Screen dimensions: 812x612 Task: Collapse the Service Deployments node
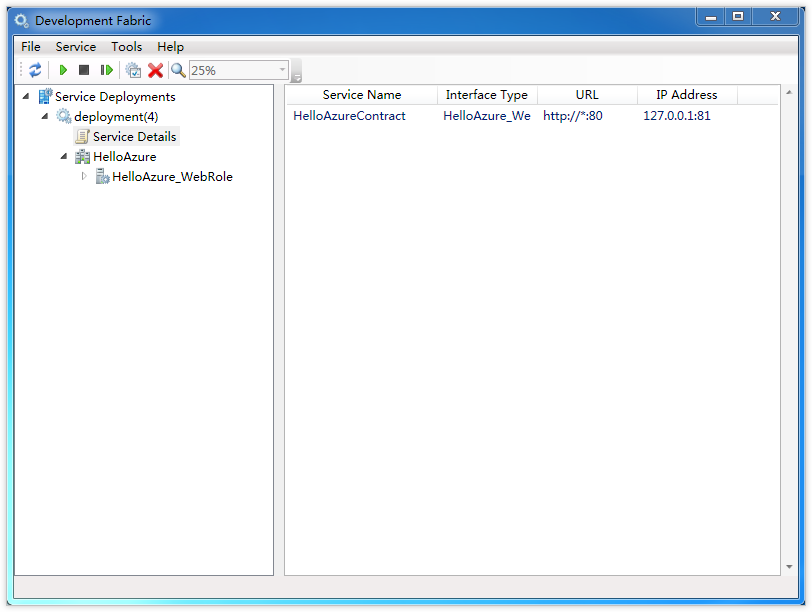pos(26,96)
